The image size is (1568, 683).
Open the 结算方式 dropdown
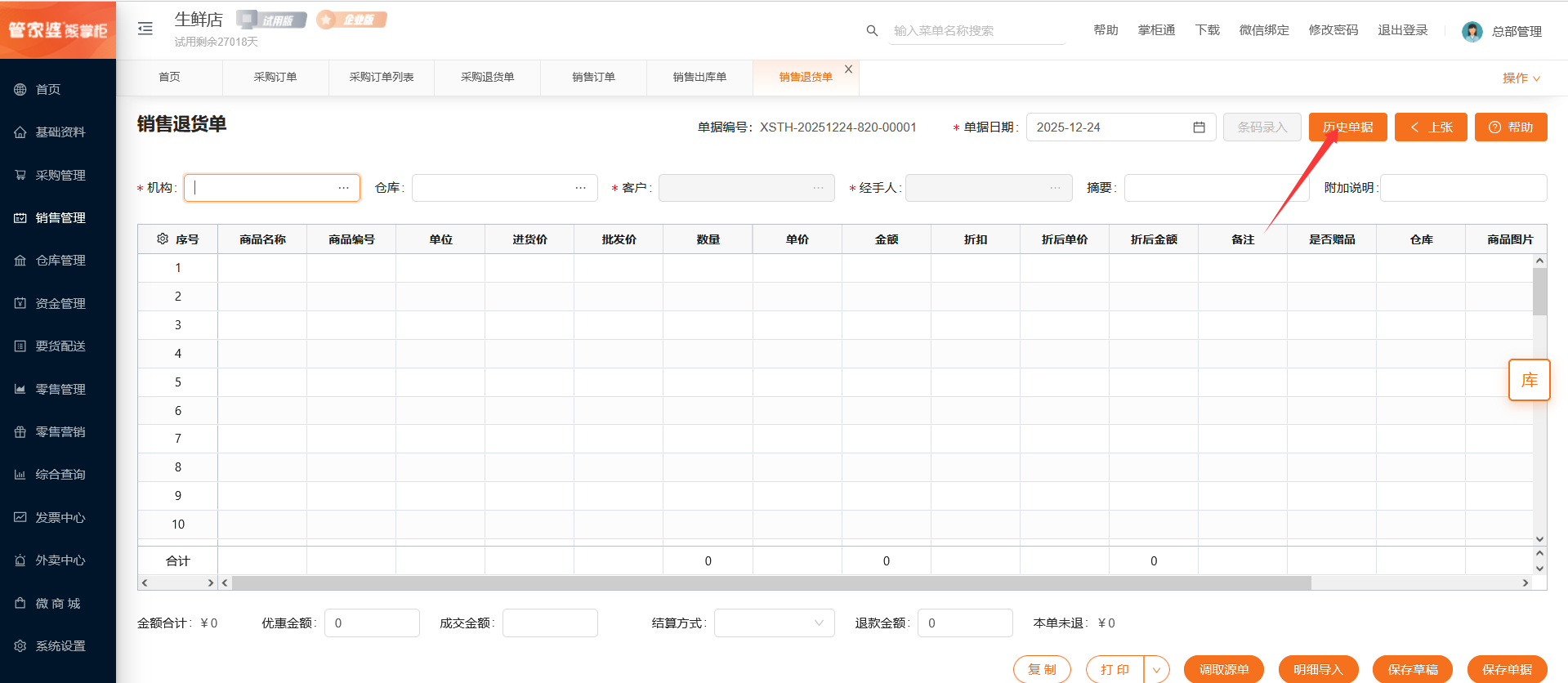point(774,623)
